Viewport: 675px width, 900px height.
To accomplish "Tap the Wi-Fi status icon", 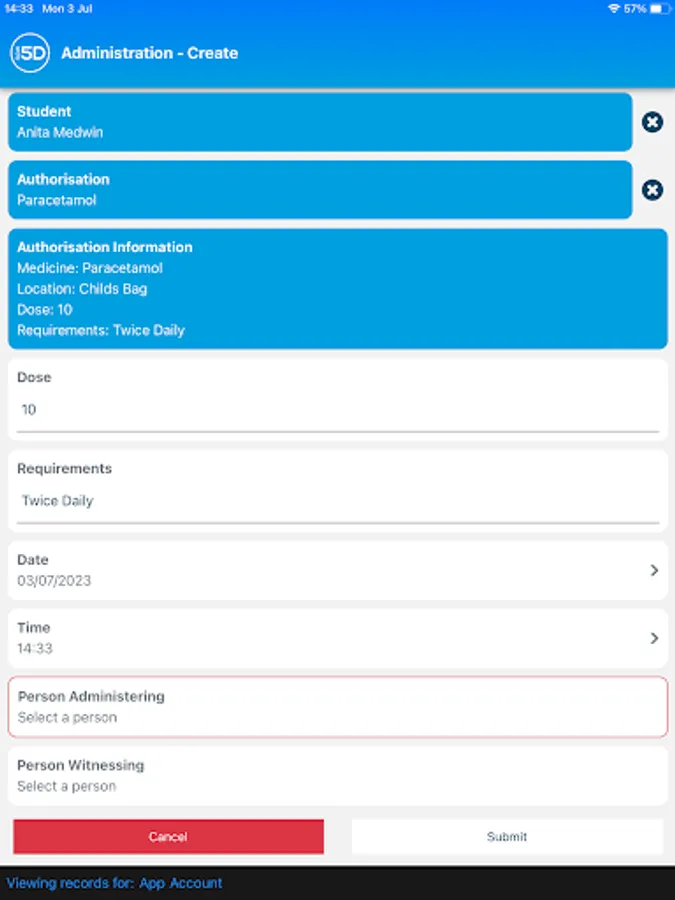I will 613,8.
